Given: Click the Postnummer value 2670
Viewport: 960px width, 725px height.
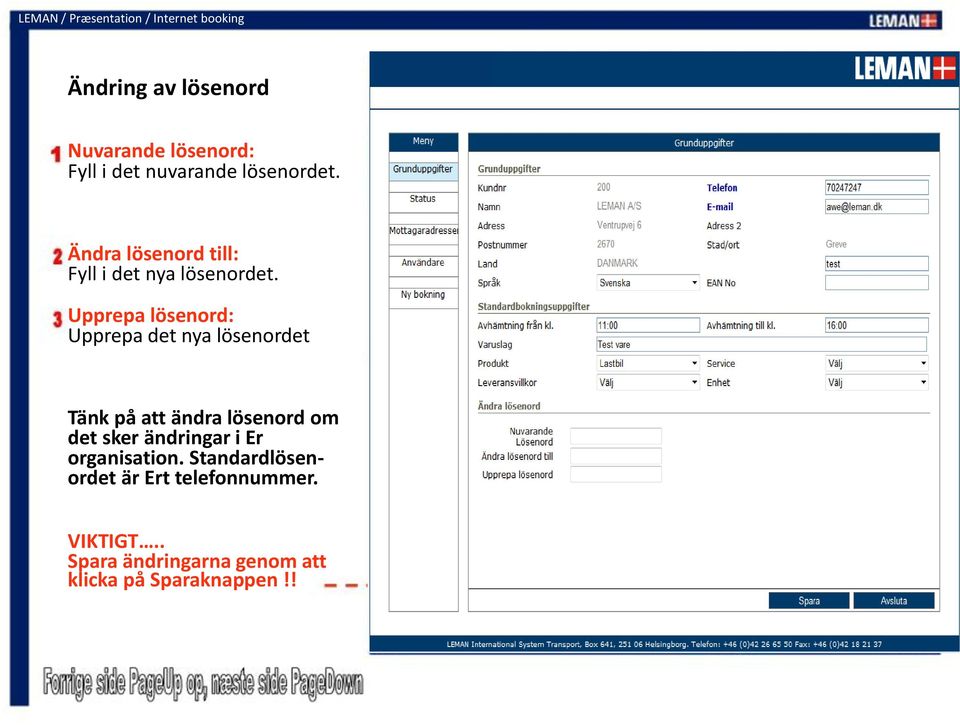Looking at the screenshot, I should [606, 244].
